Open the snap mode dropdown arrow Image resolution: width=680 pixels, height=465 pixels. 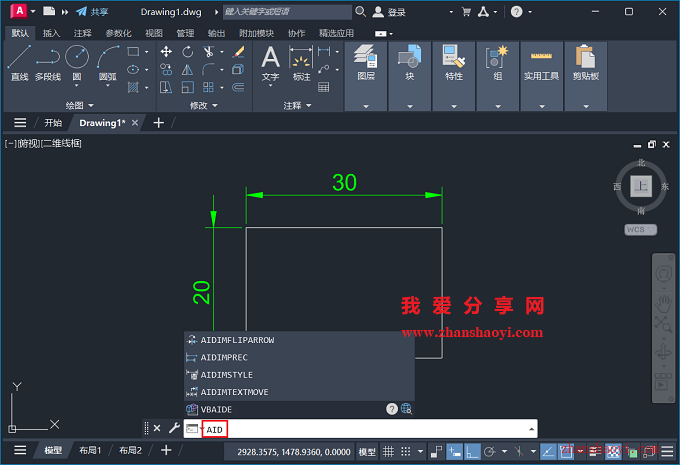(420, 452)
